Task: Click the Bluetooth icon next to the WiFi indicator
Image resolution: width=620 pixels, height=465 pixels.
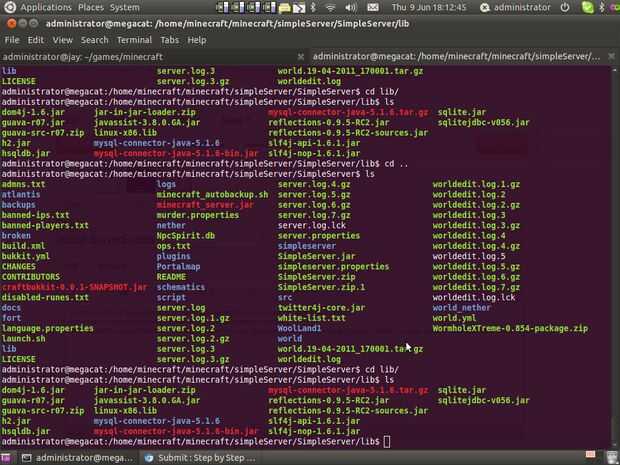Action: 313,7
